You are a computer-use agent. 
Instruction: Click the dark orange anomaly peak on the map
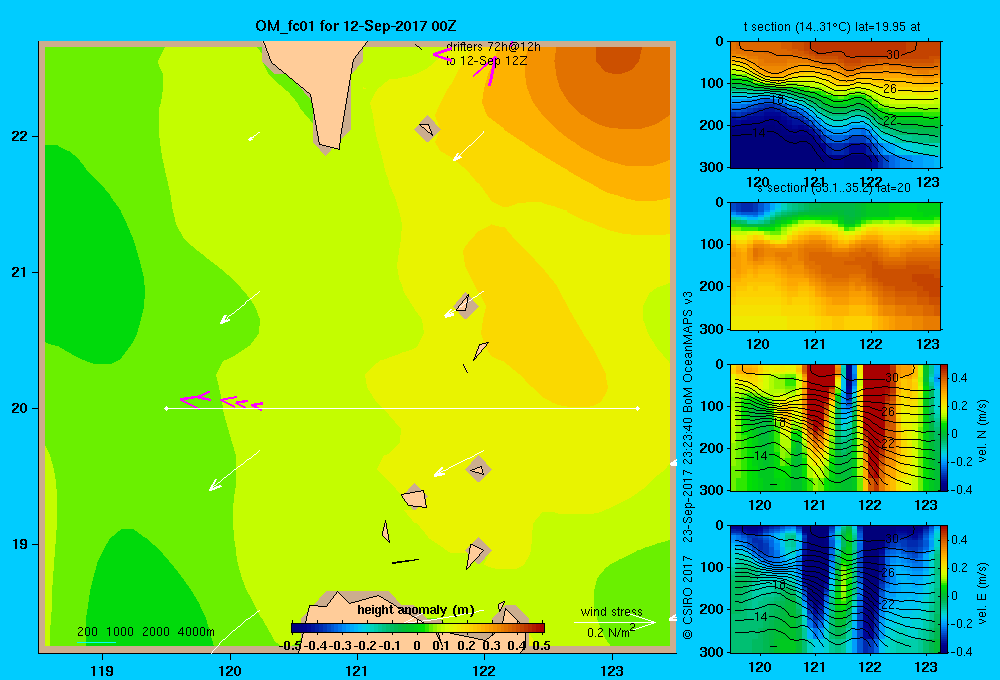pyautogui.click(x=617, y=57)
